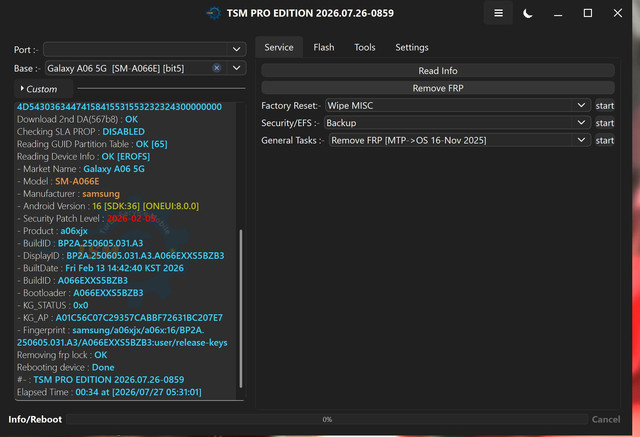Click the DisplayID BP2A.250605.031.A3.A066EXXS5BZB3 line
640x437 pixels.
[120, 255]
